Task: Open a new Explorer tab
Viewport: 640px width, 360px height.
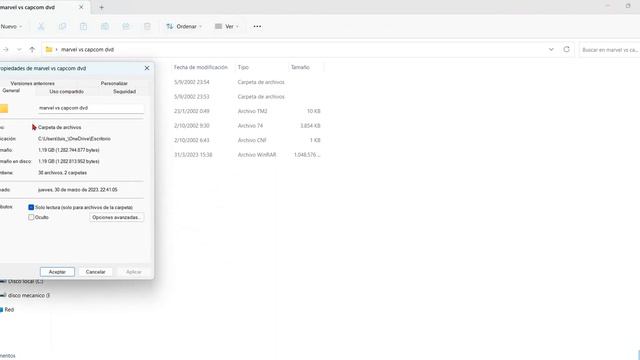Action: (102, 7)
